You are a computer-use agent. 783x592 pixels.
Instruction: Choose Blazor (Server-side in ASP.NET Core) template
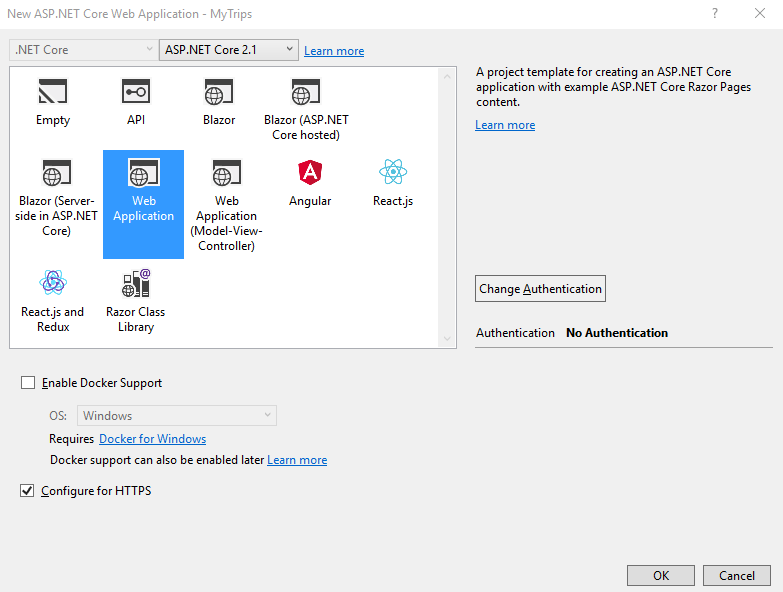(x=56, y=199)
